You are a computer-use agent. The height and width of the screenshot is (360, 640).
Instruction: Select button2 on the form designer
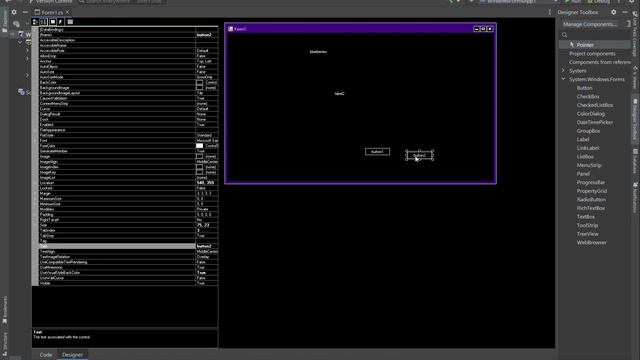pyautogui.click(x=419, y=155)
